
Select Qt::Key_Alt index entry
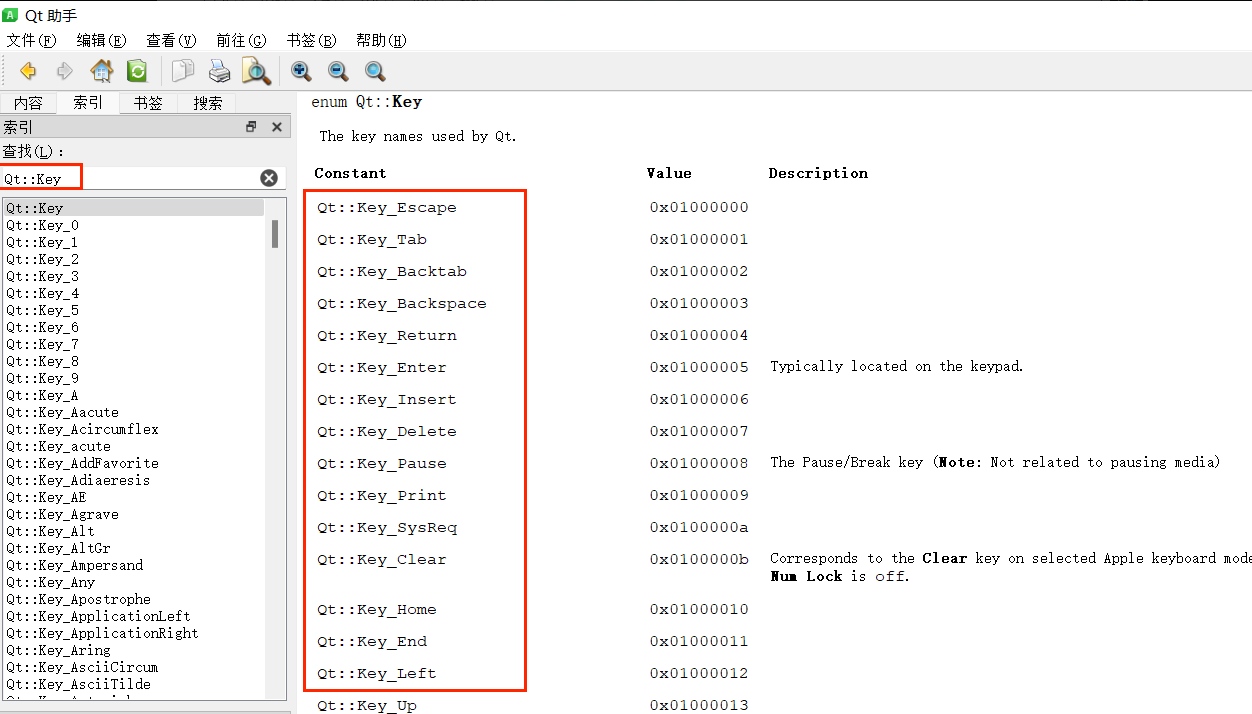[x=133, y=531]
